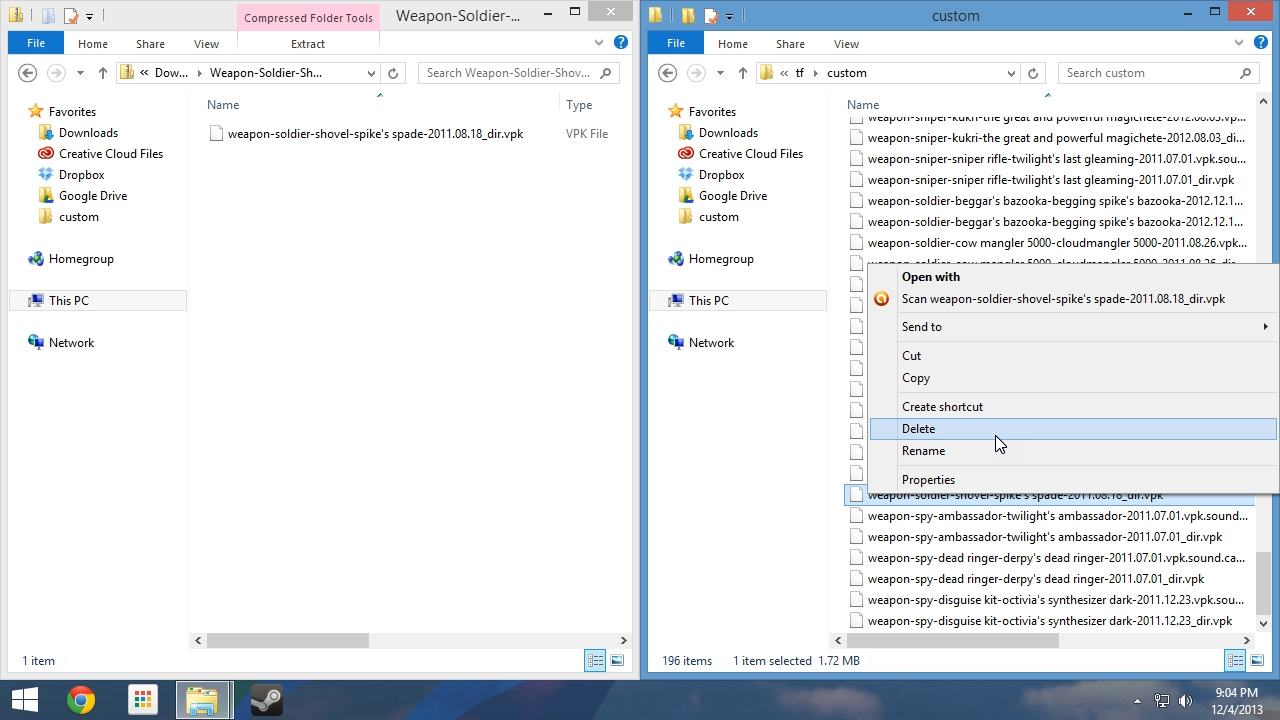The height and width of the screenshot is (720, 1280).
Task: Show hidden icons in system tray
Action: click(x=1137, y=701)
